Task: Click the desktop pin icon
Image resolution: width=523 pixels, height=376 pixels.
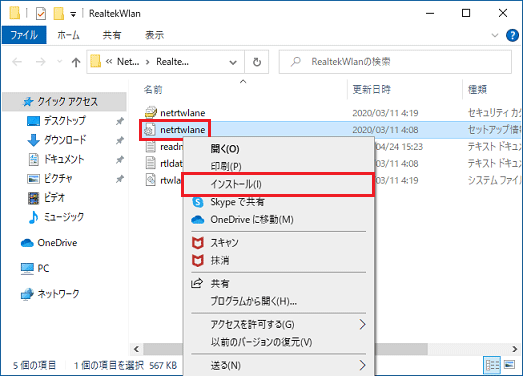Action: click(120, 121)
